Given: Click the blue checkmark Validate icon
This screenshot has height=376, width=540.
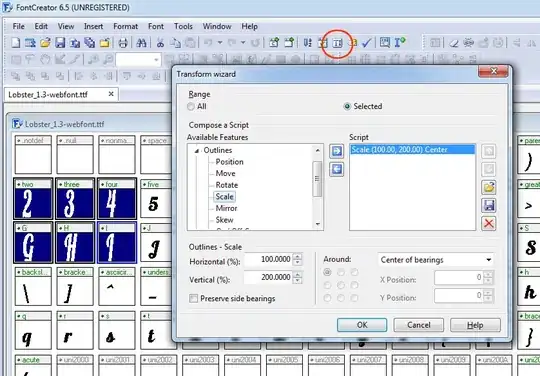Looking at the screenshot, I should (367, 43).
